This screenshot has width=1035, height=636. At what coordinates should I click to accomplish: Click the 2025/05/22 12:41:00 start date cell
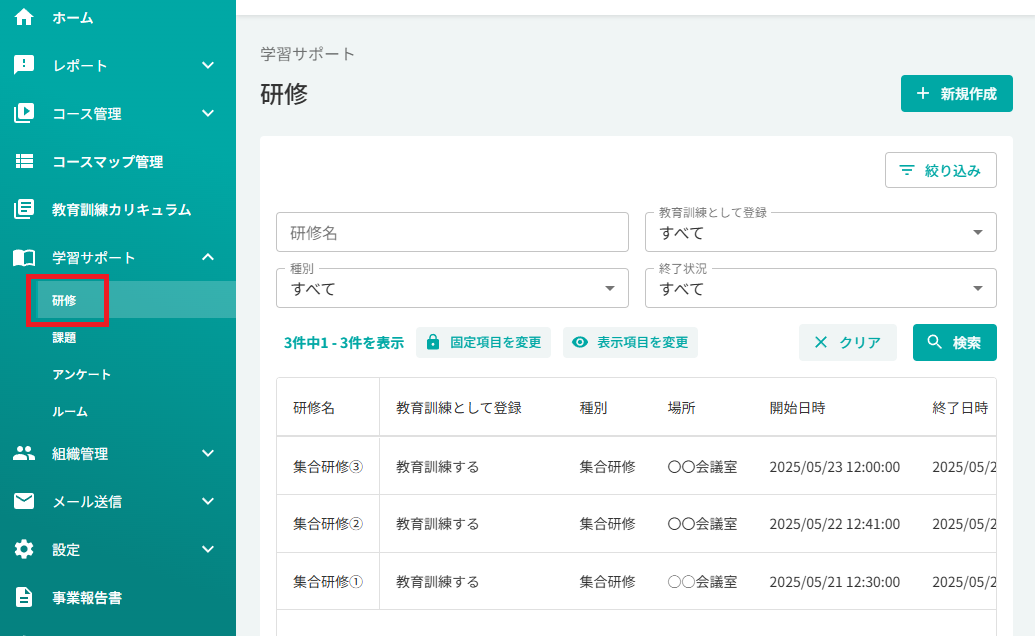click(x=835, y=524)
